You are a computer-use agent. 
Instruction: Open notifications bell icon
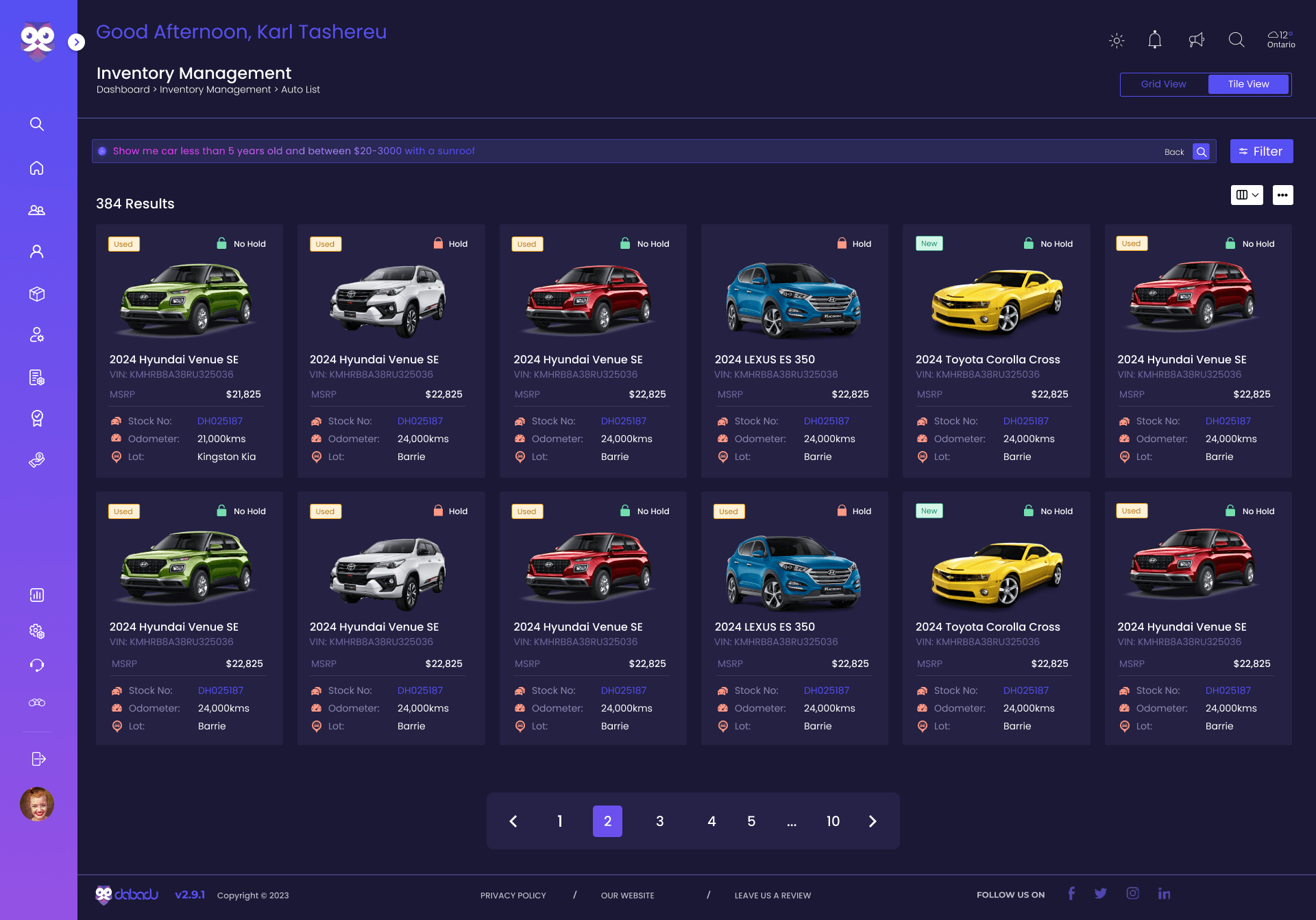point(1155,40)
